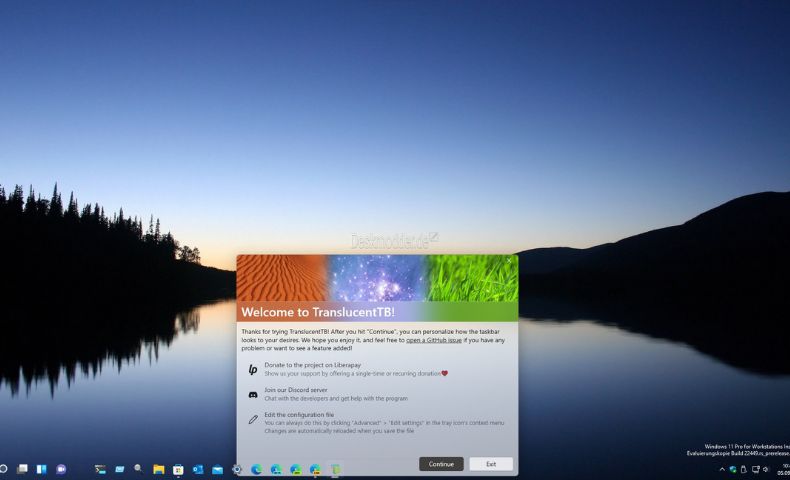Open File Explorer from the taskbar
The image size is (790, 480).
tap(159, 469)
